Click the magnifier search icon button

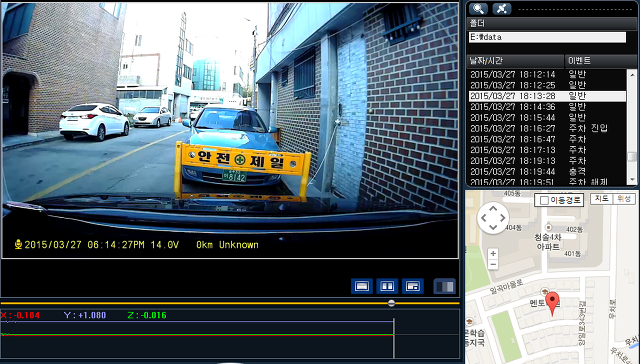click(x=478, y=9)
